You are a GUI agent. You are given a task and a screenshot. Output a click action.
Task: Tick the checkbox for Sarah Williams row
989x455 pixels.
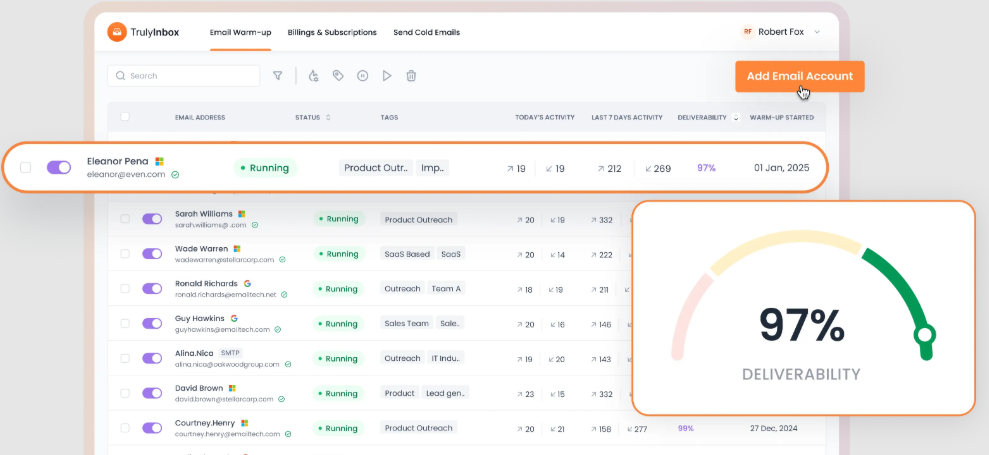point(125,219)
